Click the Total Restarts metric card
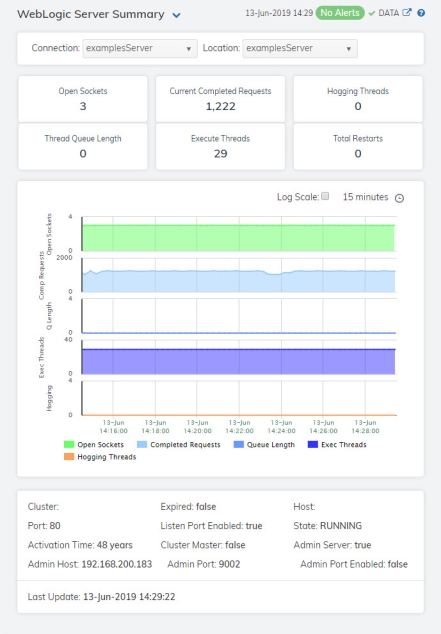441x634 pixels. pyautogui.click(x=358, y=146)
